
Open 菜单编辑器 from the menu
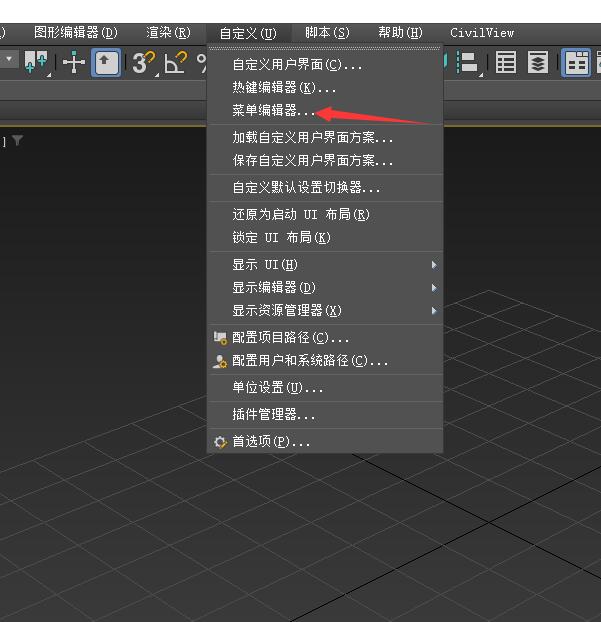pyautogui.click(x=273, y=111)
